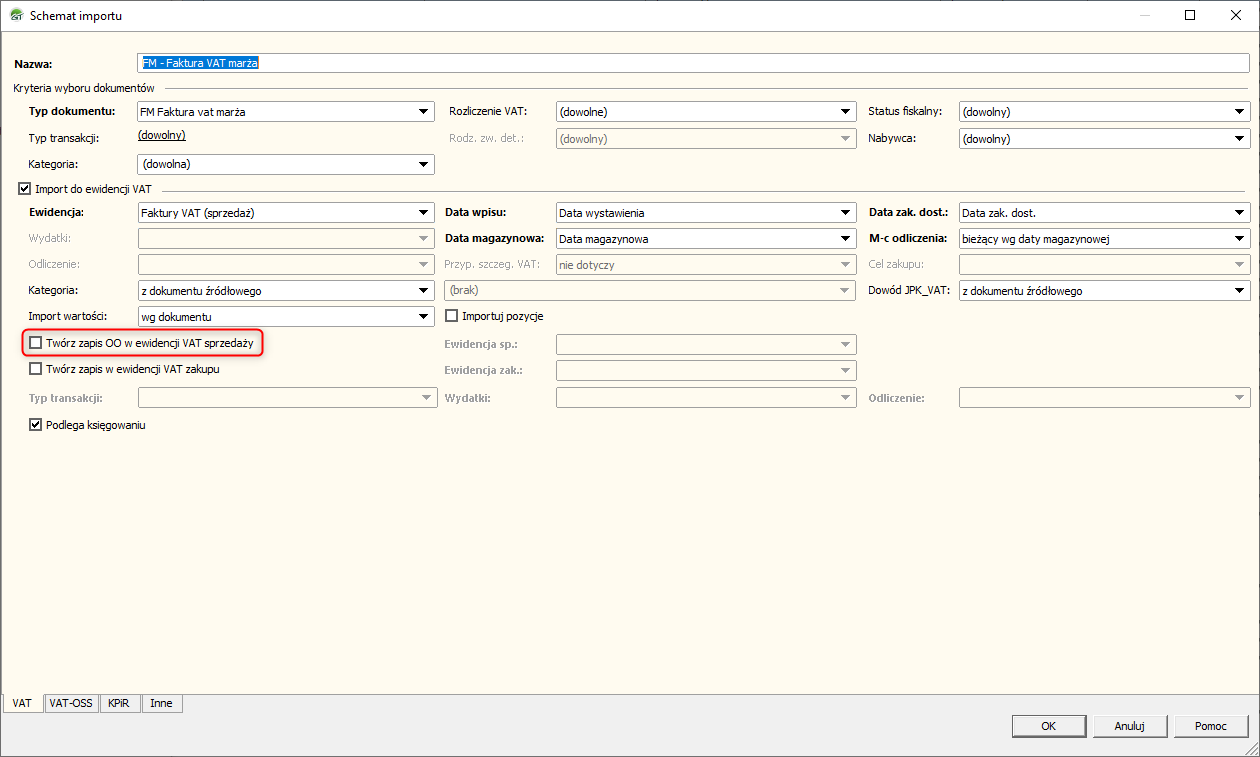This screenshot has width=1260, height=757.
Task: Open Status fiskalny dropdown
Action: pos(1104,112)
